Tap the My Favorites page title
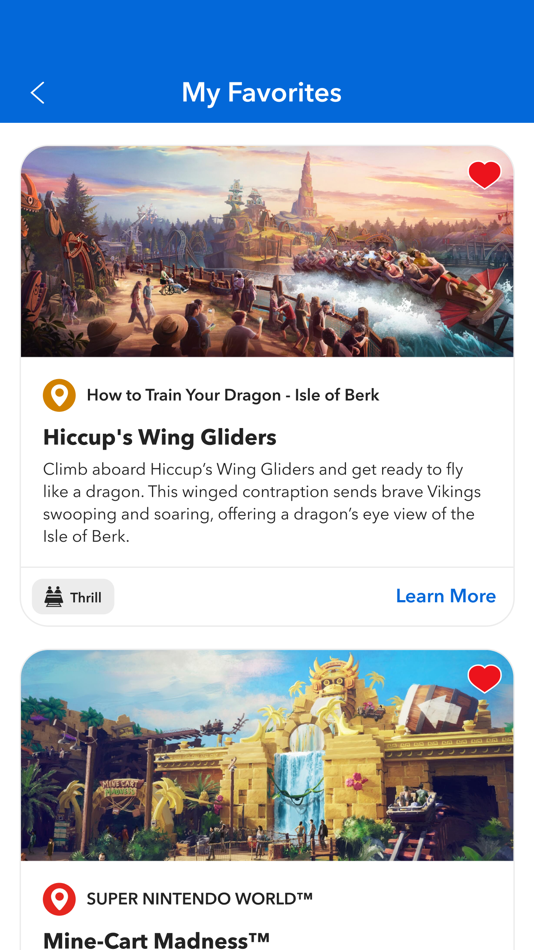The height and width of the screenshot is (950, 534). click(261, 93)
